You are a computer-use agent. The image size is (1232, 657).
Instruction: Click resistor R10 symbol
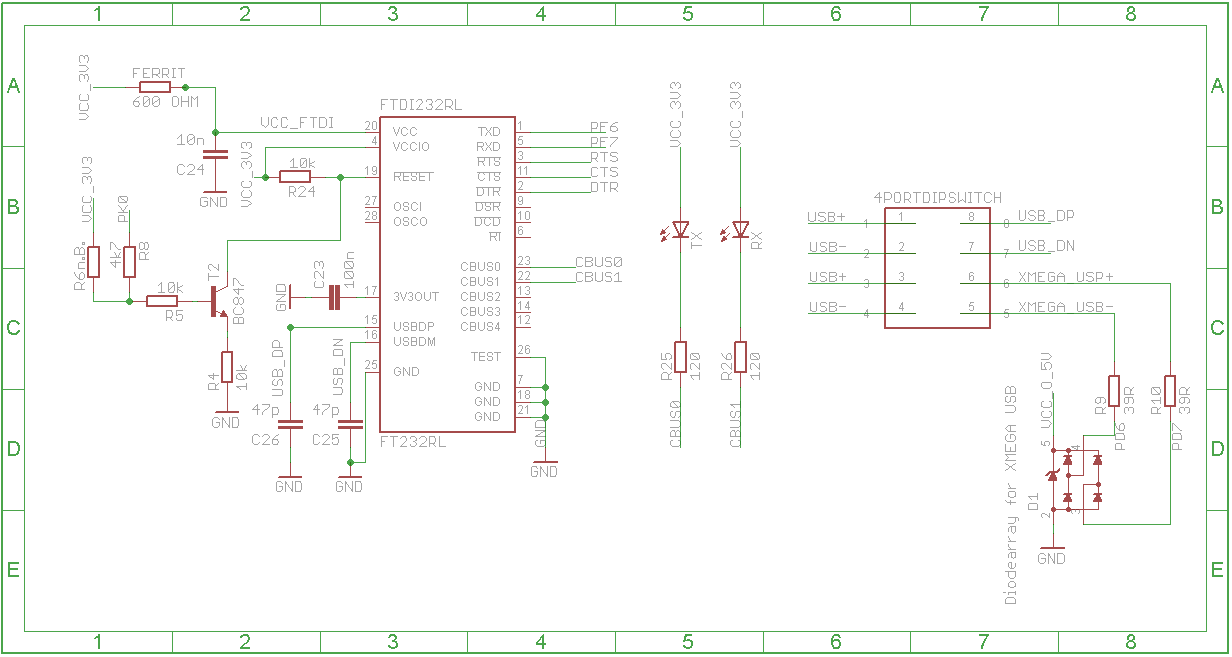[x=1170, y=391]
